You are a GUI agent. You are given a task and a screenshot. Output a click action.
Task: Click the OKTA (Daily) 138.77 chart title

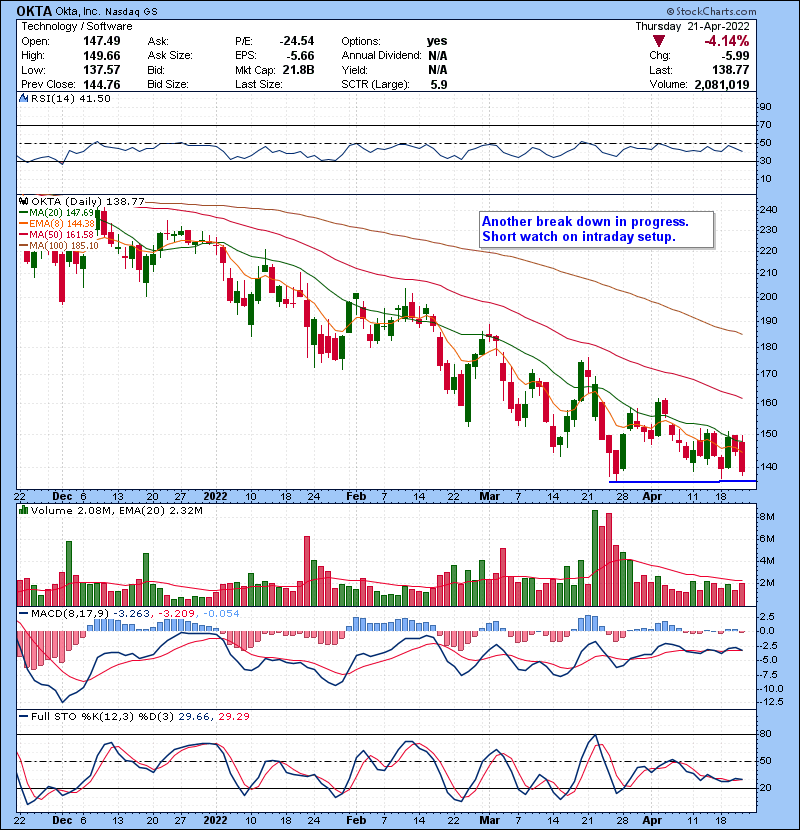pyautogui.click(x=88, y=201)
